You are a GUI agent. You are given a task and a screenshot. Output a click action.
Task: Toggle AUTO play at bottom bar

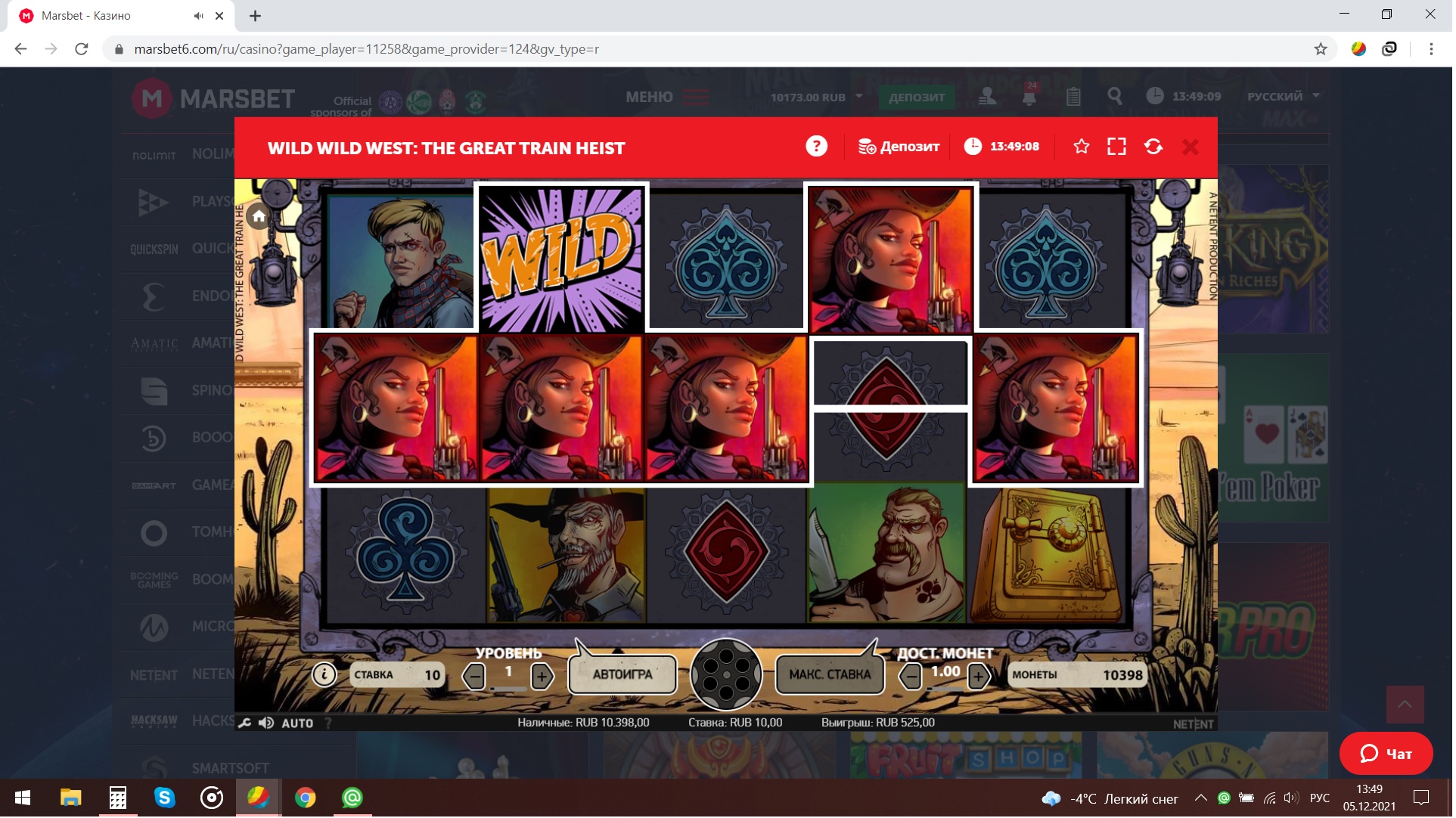(298, 724)
